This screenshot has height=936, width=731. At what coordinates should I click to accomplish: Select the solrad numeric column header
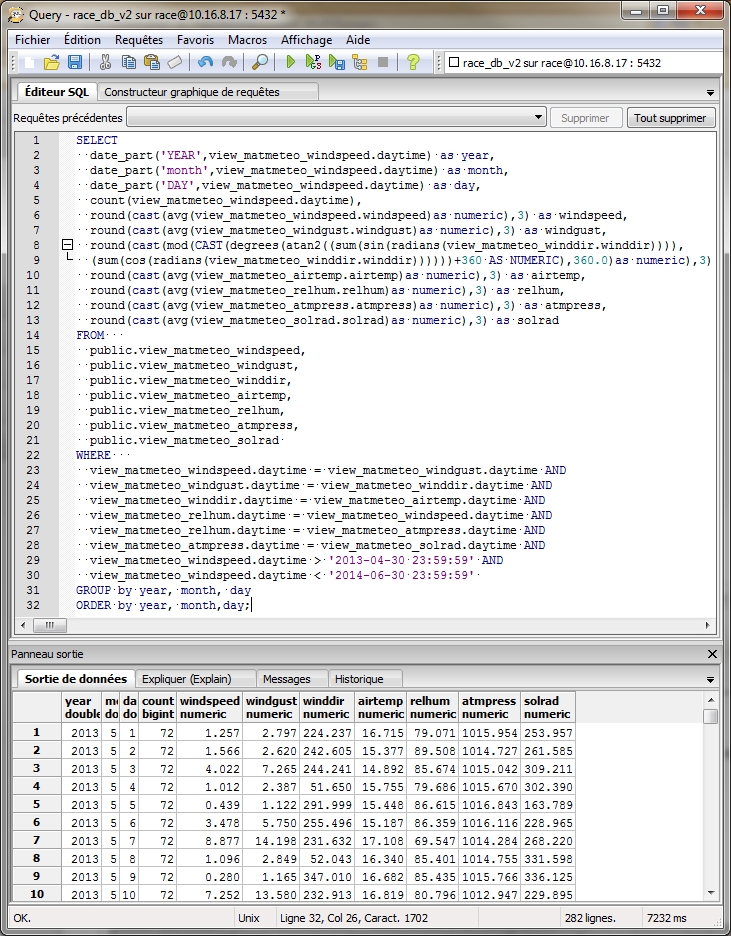point(548,707)
